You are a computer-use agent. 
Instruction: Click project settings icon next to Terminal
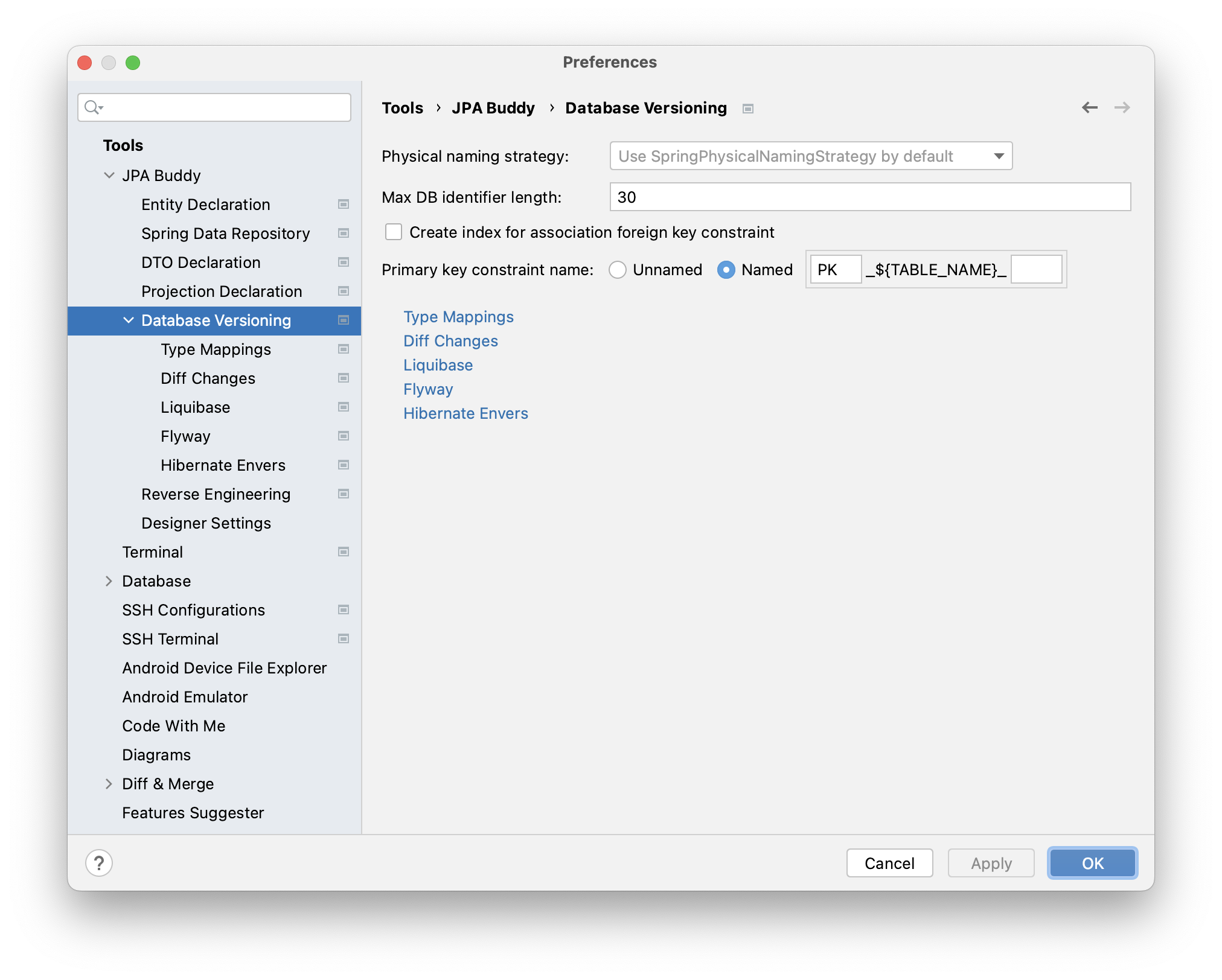tap(344, 552)
